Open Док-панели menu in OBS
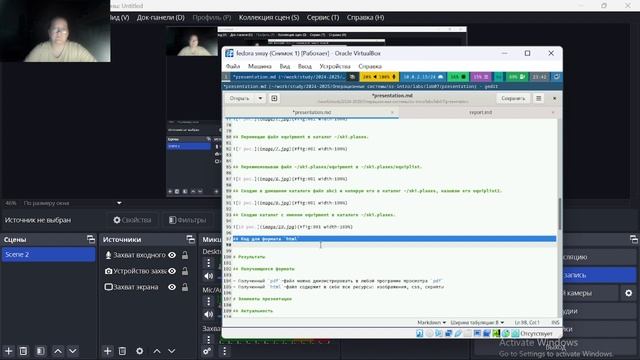The width and height of the screenshot is (640, 360). 160,18
